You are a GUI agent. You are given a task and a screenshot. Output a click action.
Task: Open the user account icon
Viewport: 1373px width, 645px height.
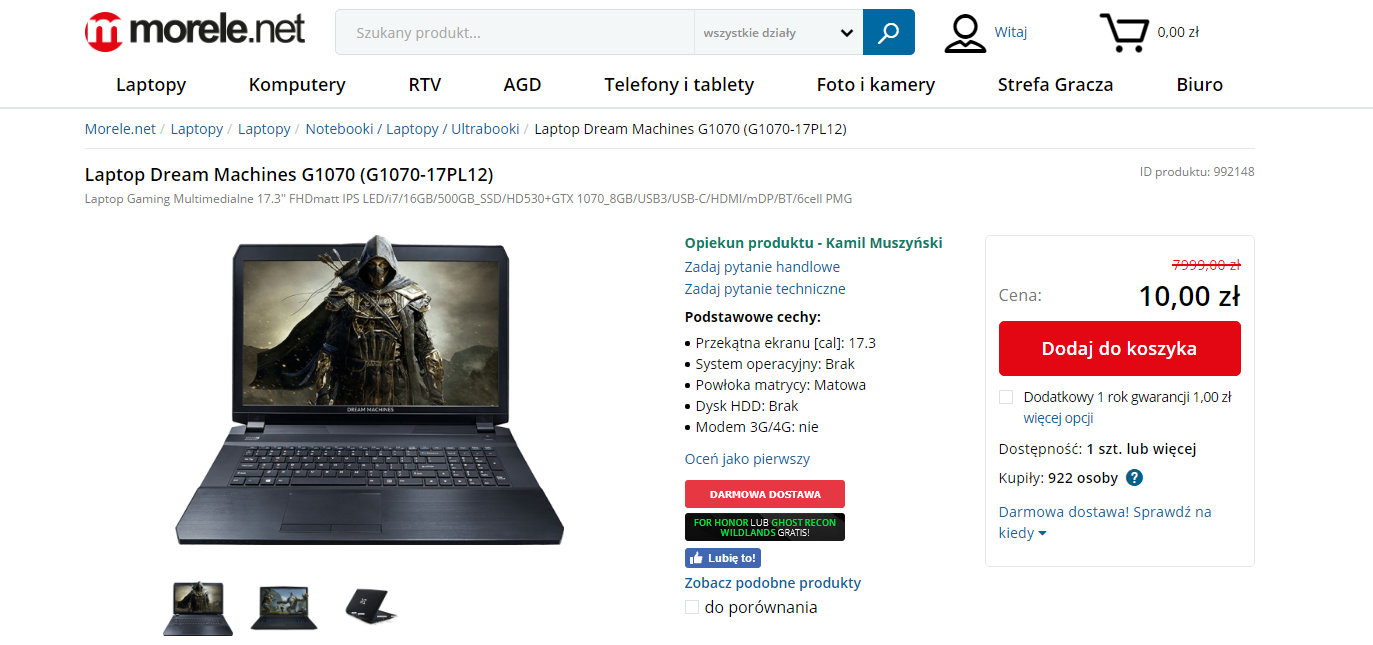pyautogui.click(x=965, y=33)
